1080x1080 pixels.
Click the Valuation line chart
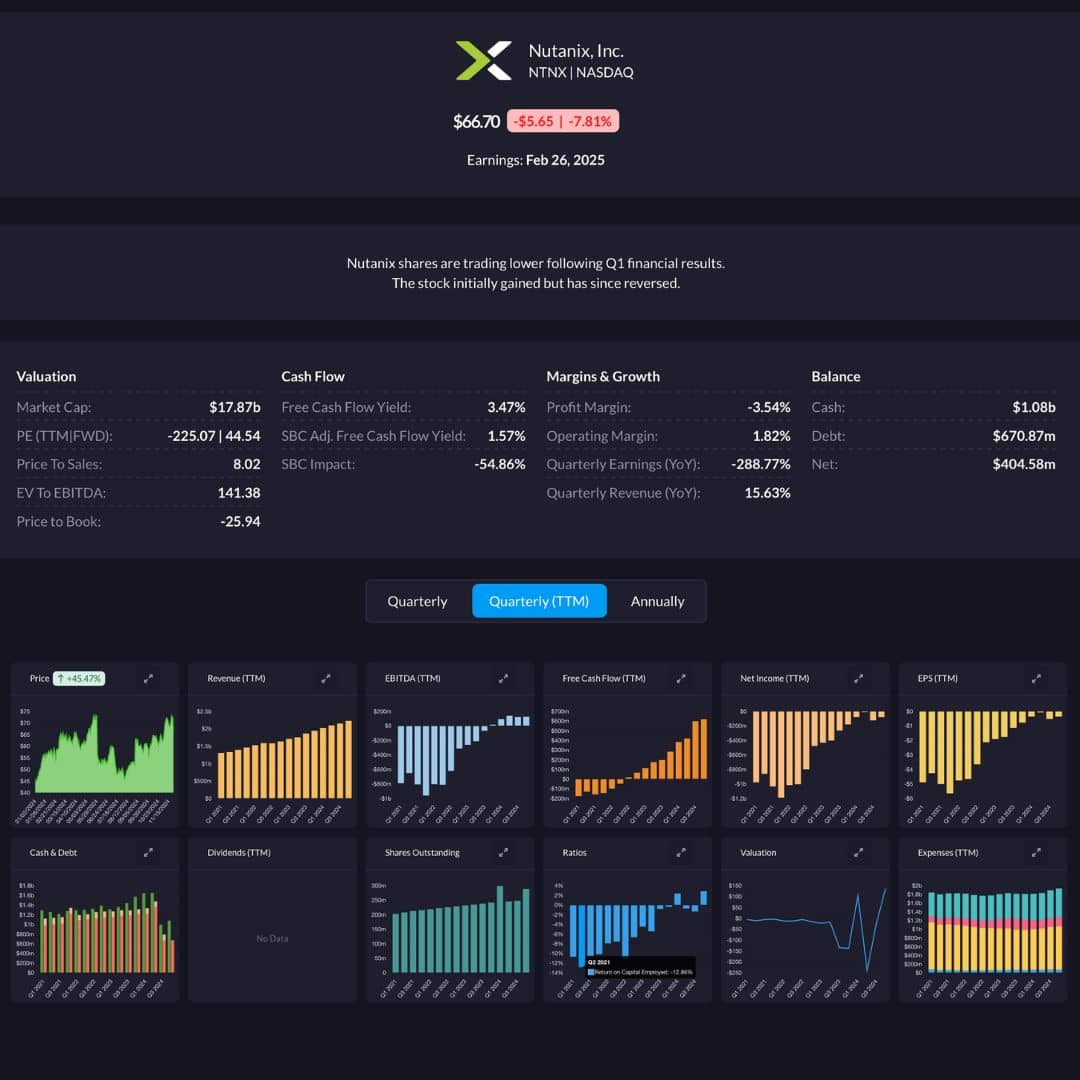point(816,929)
